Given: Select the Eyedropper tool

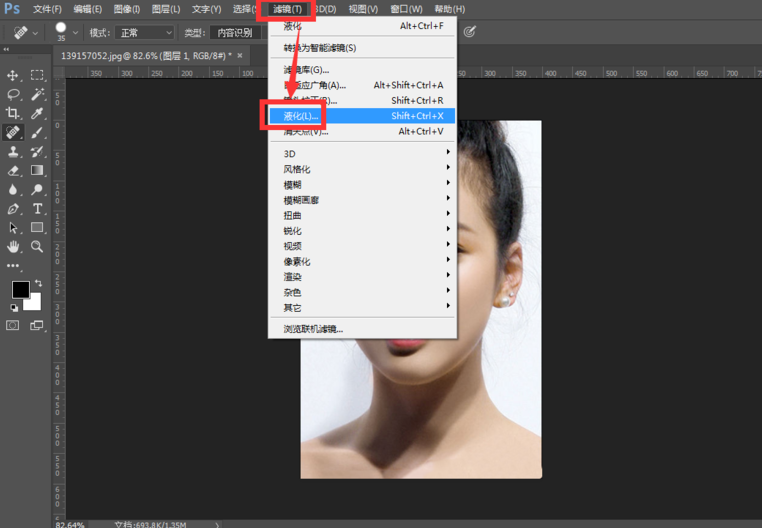Looking at the screenshot, I should pyautogui.click(x=37, y=113).
